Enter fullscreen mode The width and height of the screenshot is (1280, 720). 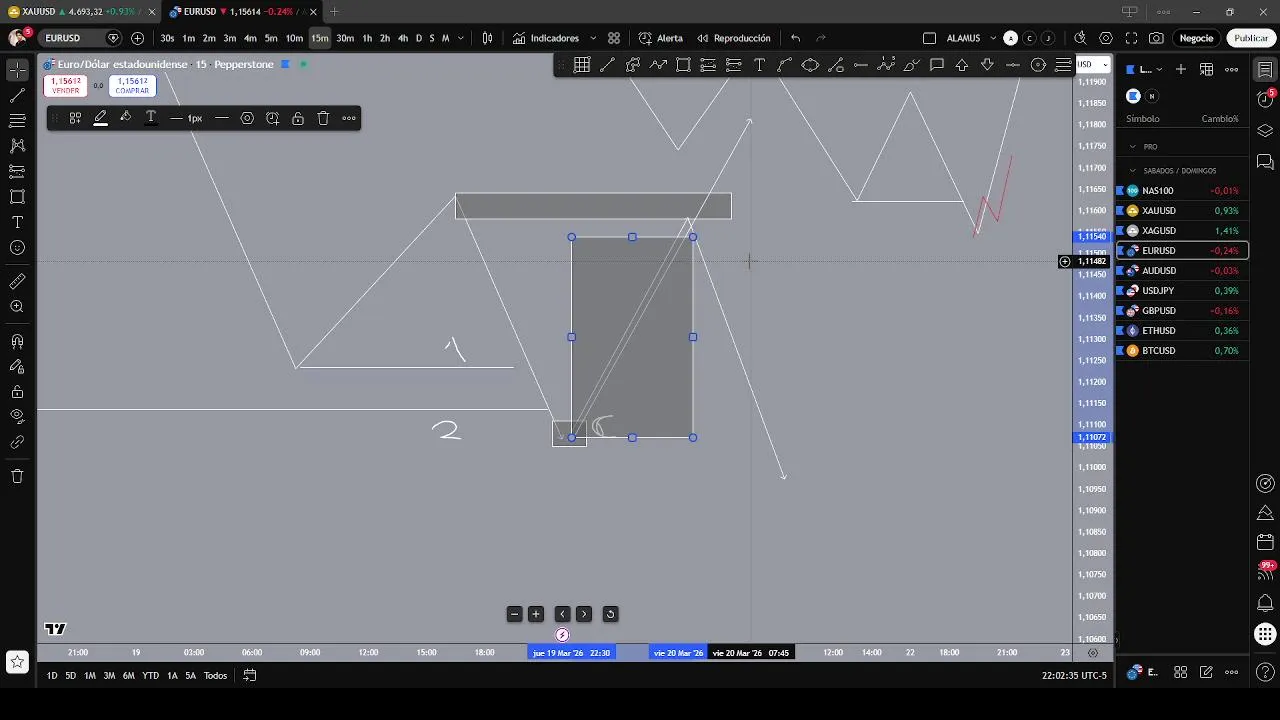coord(1131,38)
